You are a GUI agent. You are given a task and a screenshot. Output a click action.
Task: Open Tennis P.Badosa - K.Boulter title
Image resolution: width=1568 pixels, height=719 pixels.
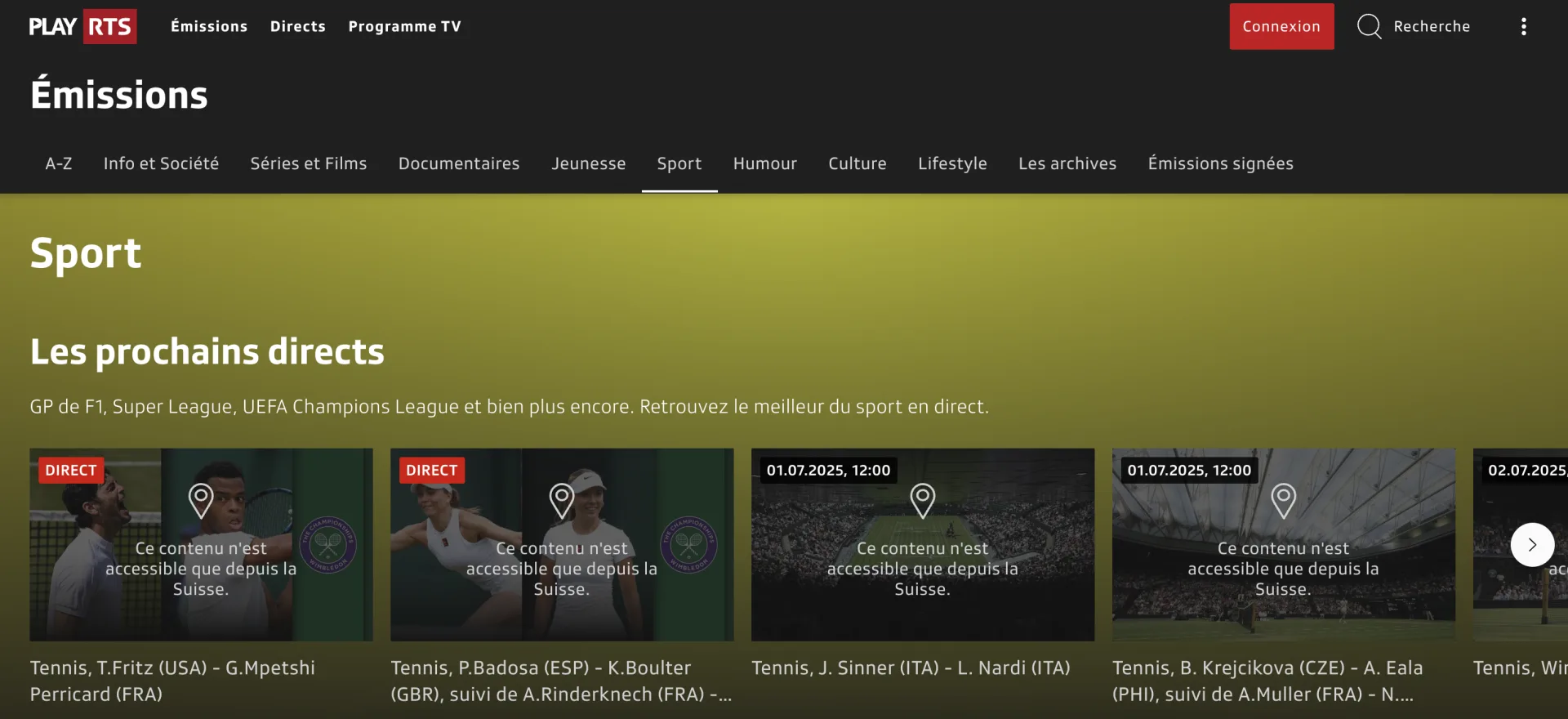click(x=561, y=681)
